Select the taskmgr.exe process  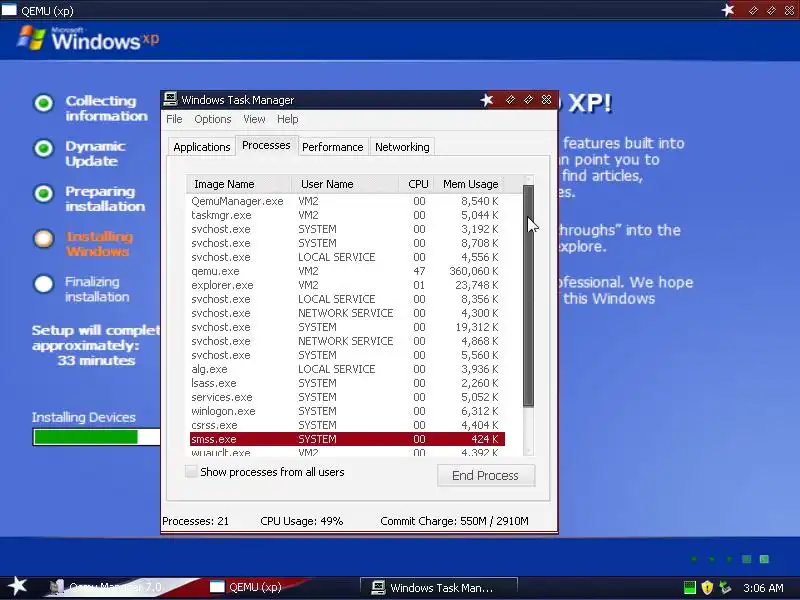pyautogui.click(x=347, y=215)
